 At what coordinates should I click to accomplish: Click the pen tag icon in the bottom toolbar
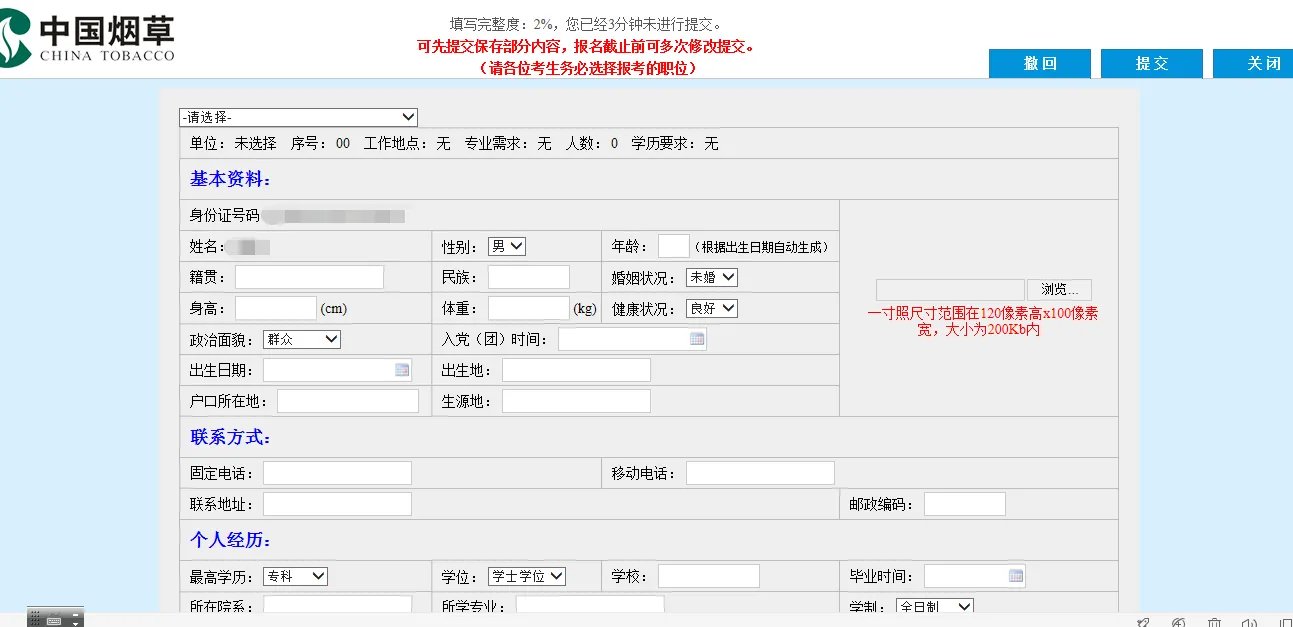1143,622
